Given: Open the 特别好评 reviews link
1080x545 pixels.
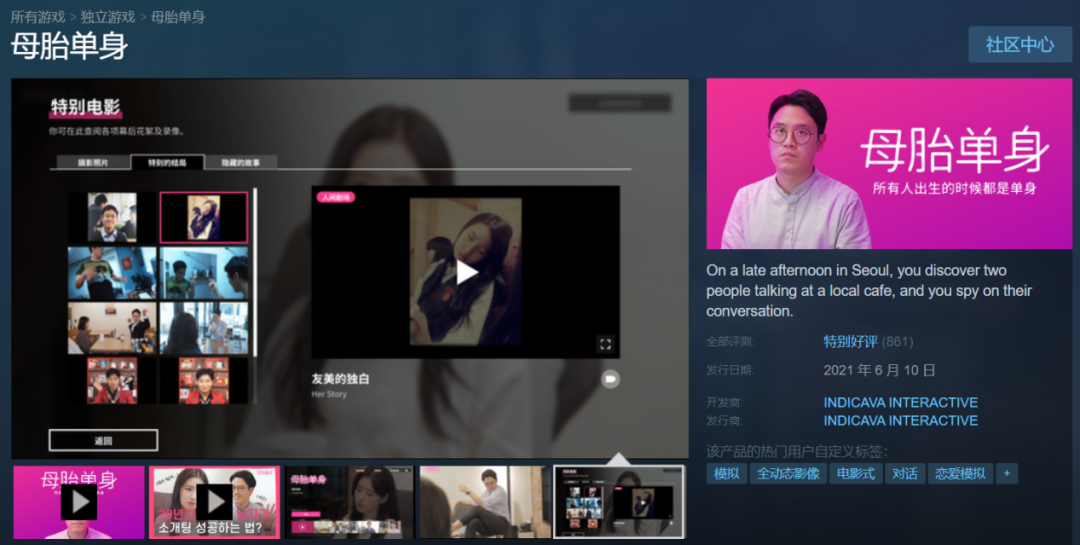Looking at the screenshot, I should [x=850, y=342].
